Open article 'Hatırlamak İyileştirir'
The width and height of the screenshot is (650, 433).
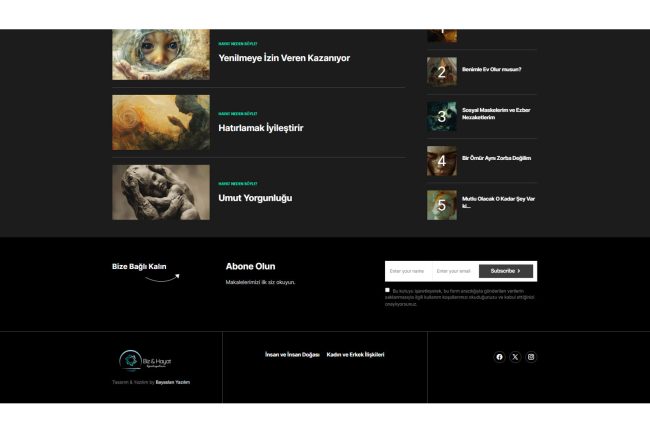coord(260,128)
